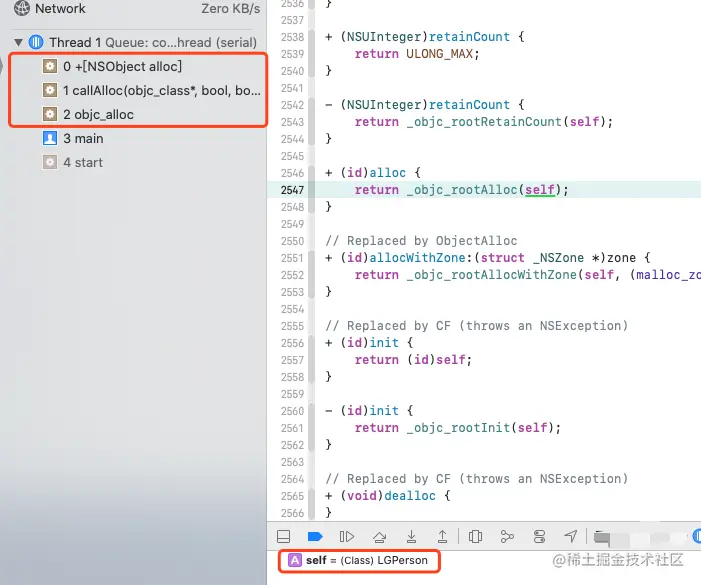The image size is (701, 585).
Task: Step out of the function
Action: point(443,536)
